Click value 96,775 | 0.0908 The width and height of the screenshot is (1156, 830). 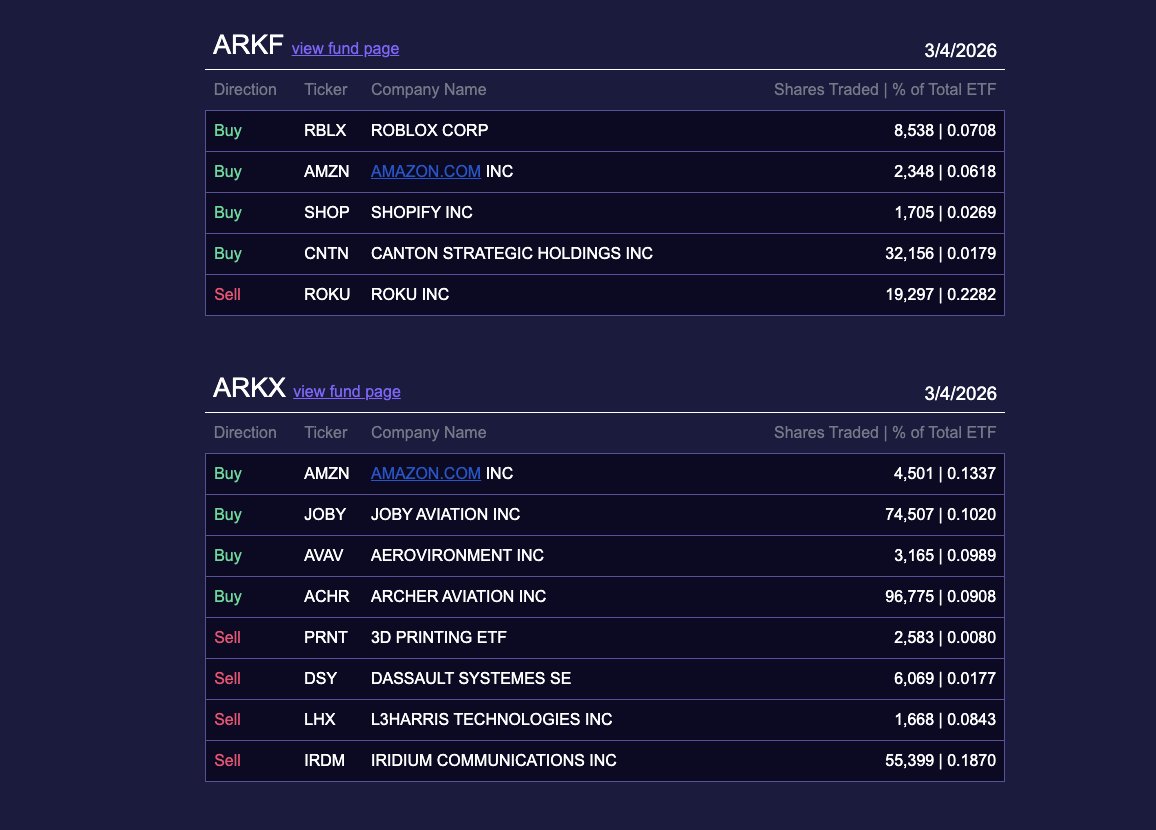(940, 596)
